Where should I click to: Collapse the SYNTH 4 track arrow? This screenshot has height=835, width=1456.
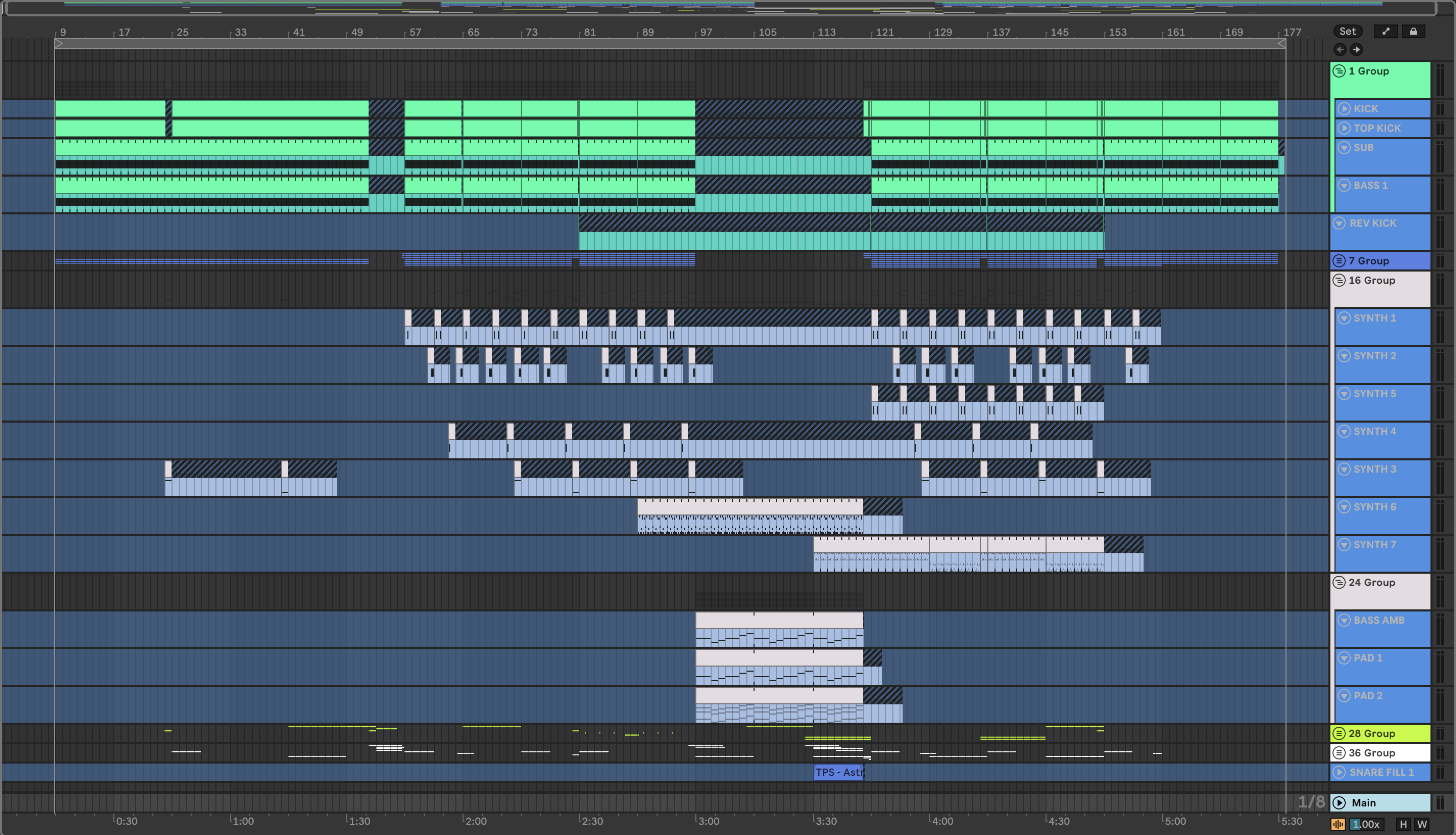point(1344,432)
